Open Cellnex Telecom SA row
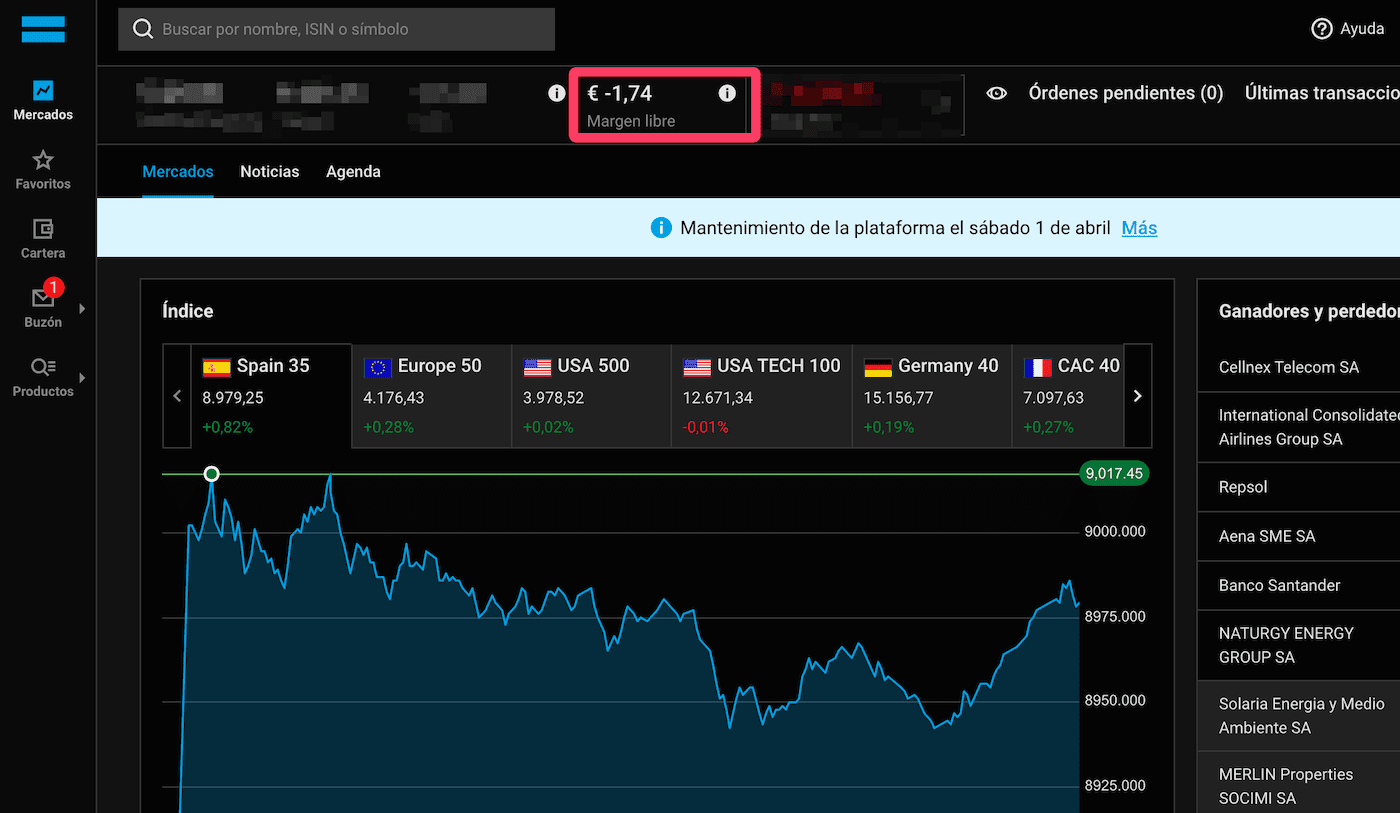The width and height of the screenshot is (1400, 813). pos(1299,367)
